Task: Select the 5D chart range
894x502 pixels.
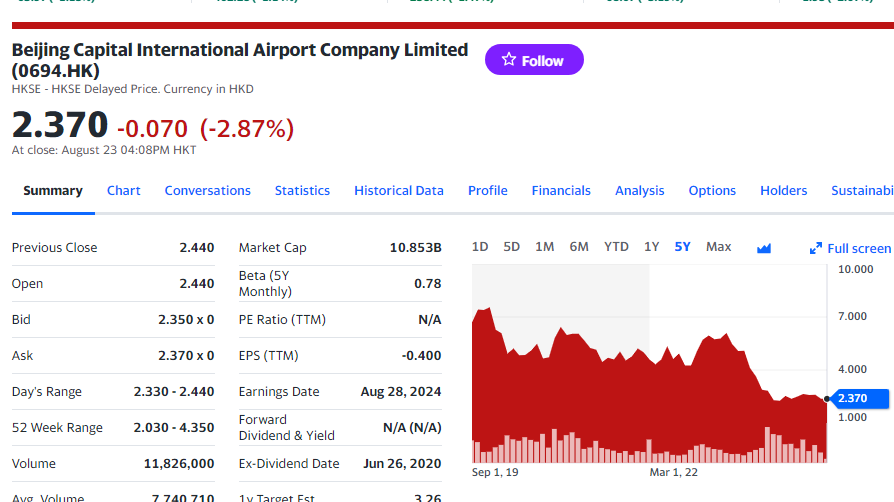Action: point(511,247)
